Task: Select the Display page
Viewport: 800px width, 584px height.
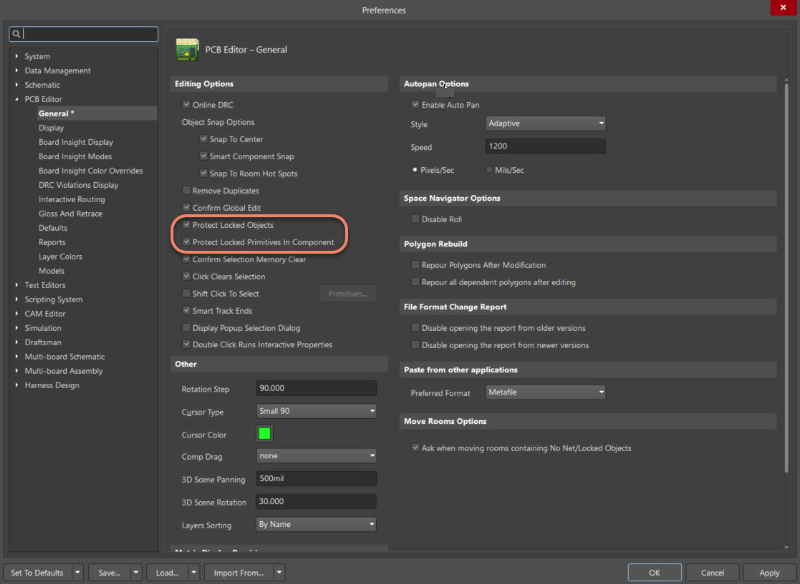Action: click(51, 128)
